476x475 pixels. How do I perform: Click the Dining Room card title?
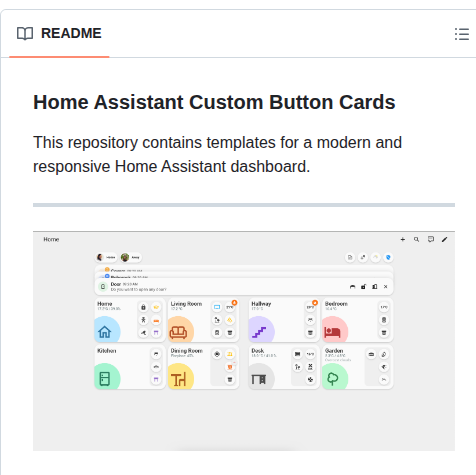pos(187,351)
